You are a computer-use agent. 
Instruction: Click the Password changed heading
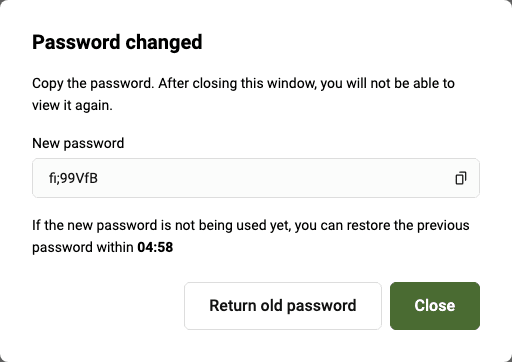[x=117, y=43]
